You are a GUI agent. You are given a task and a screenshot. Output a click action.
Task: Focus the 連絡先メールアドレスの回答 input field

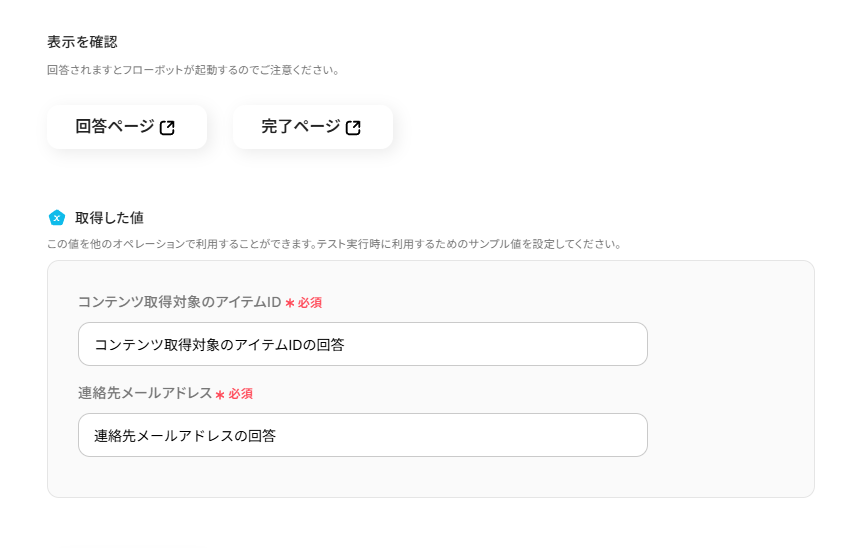click(362, 435)
